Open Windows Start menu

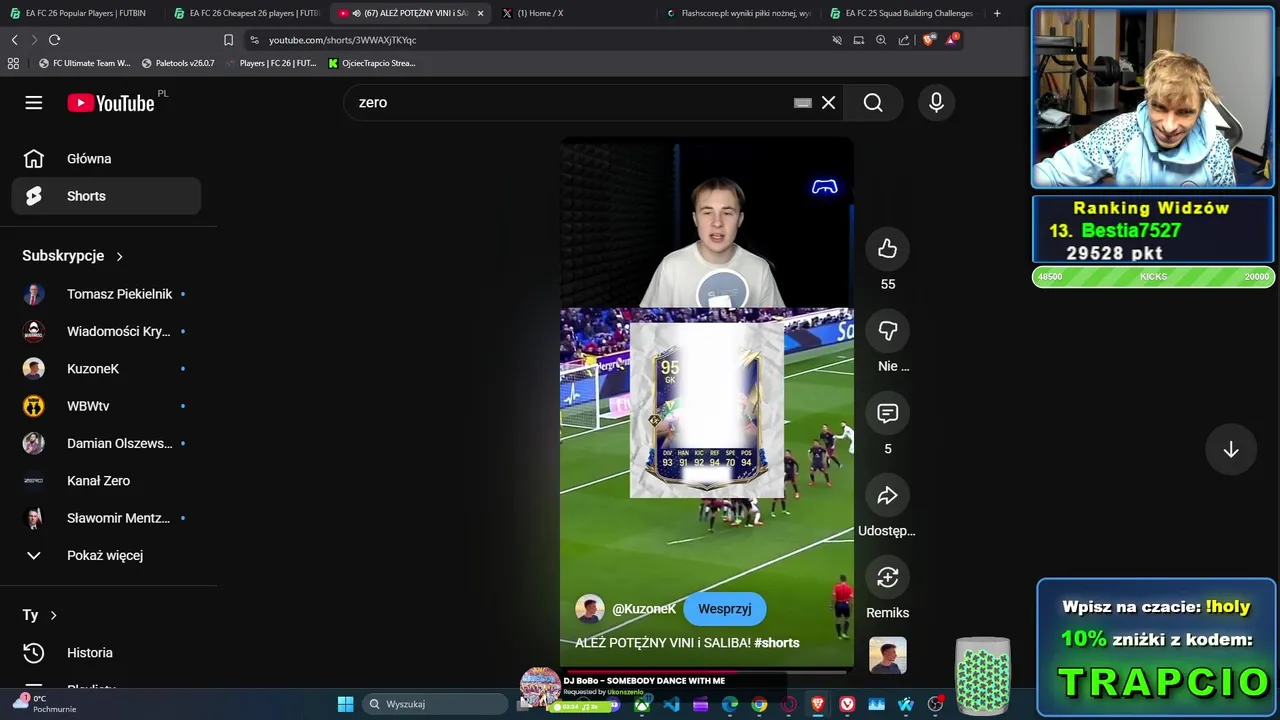[345, 704]
